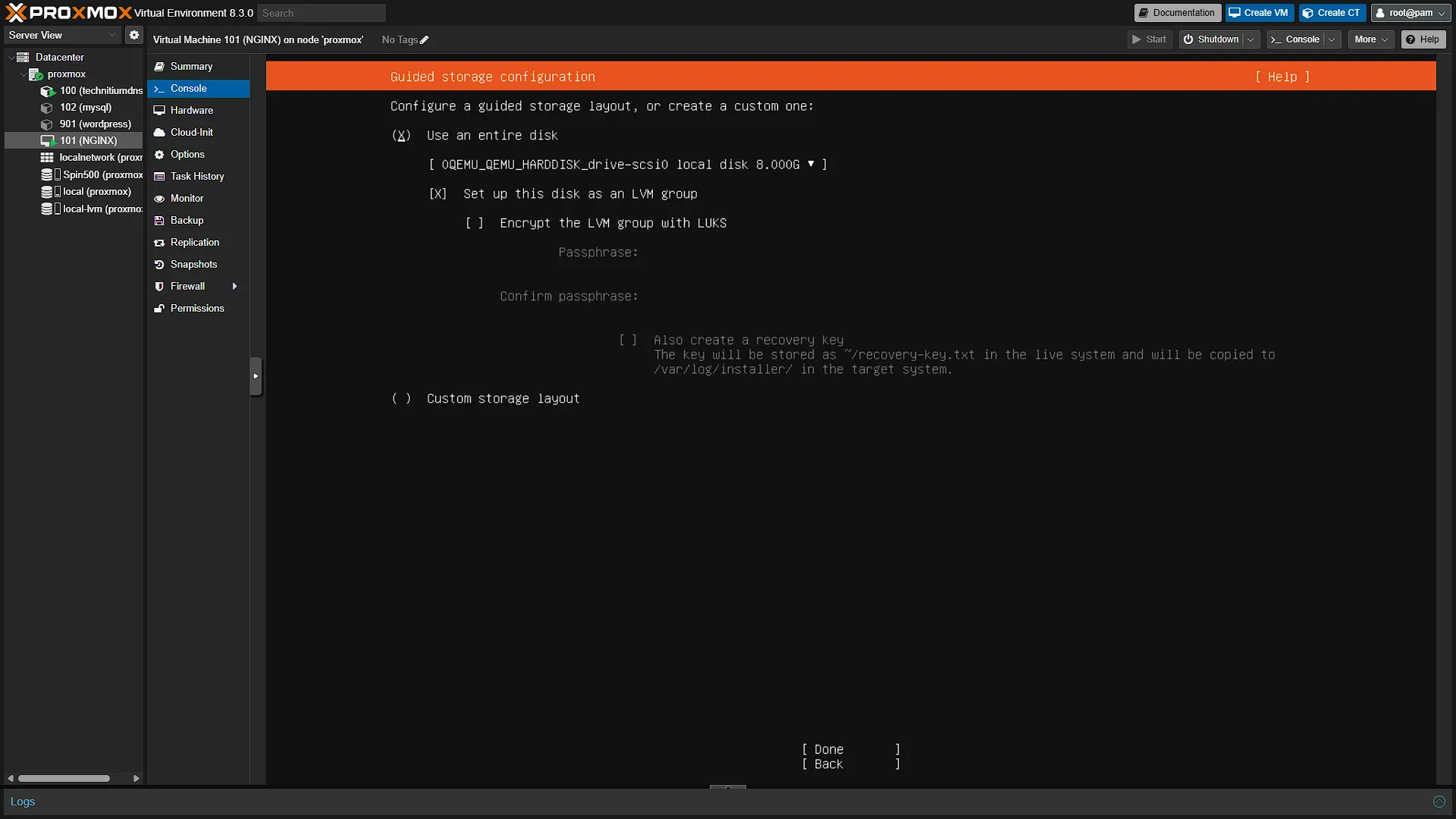This screenshot has width=1456, height=819.
Task: Select VM 102 mysql in tree
Action: pos(76,108)
